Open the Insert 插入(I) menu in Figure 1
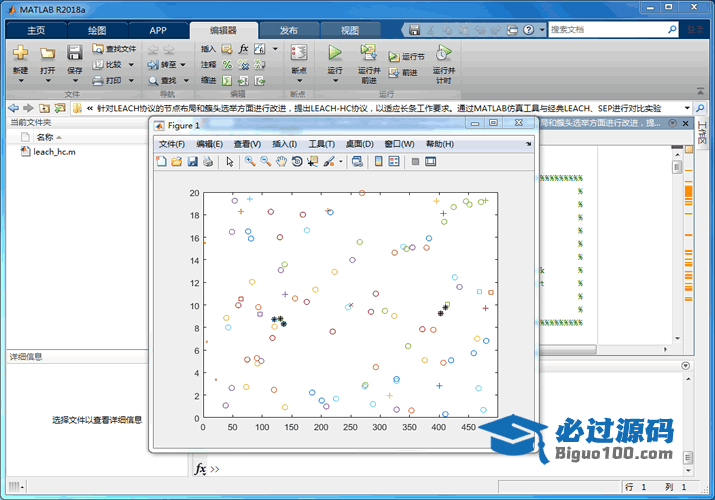715x500 pixels. (285, 144)
